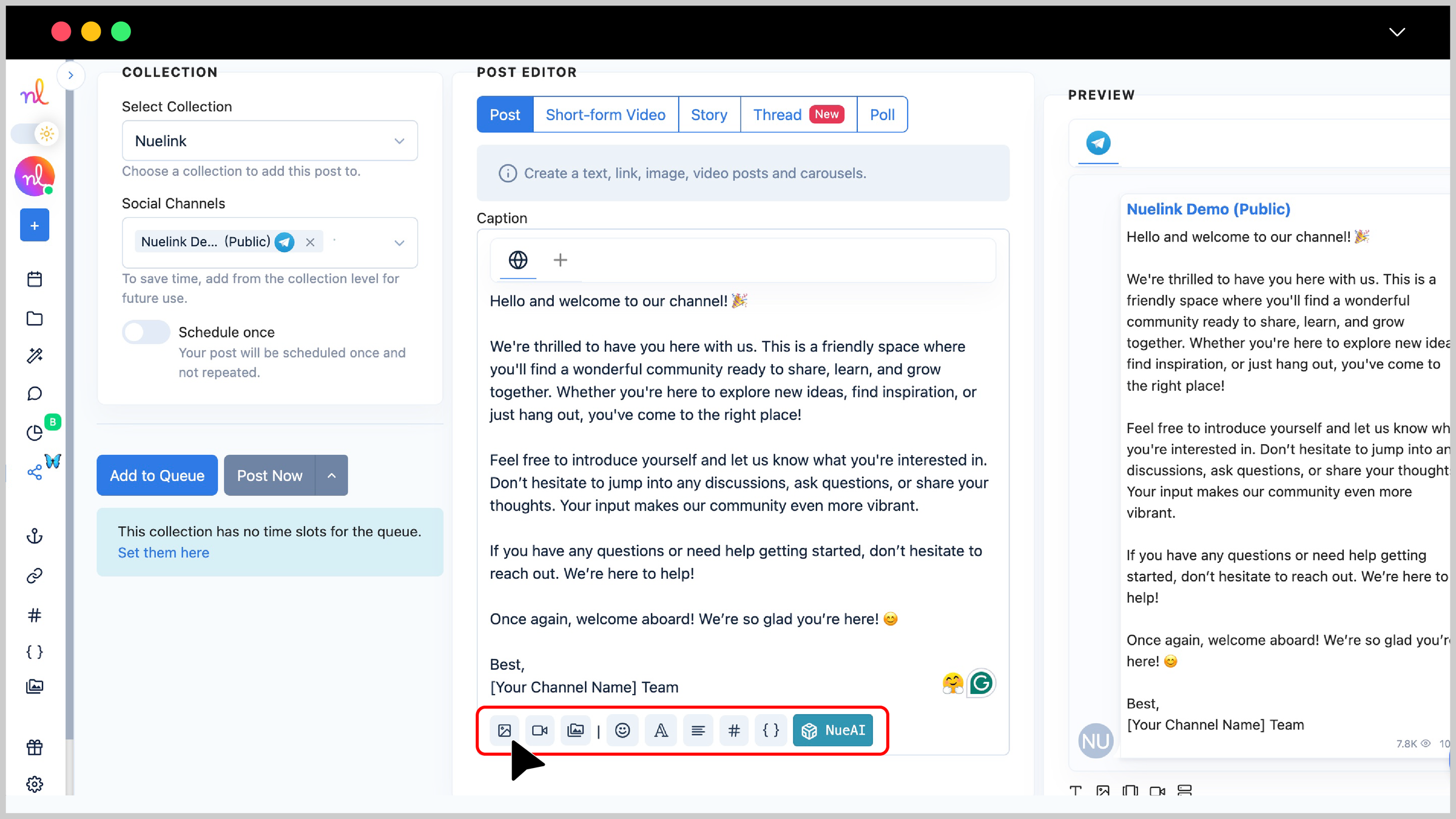Viewport: 1456px width, 819px height.
Task: Toggle the Schedule once switch
Action: [146, 332]
